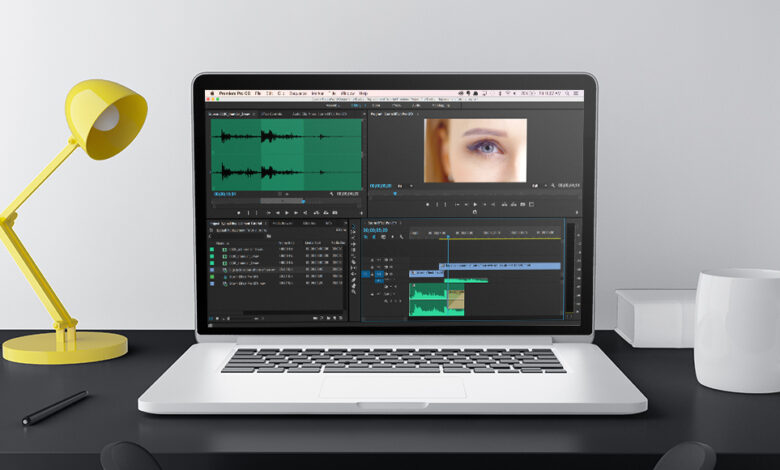Click Overwrite button in the Source monitor
The image size is (780, 470).
(326, 213)
